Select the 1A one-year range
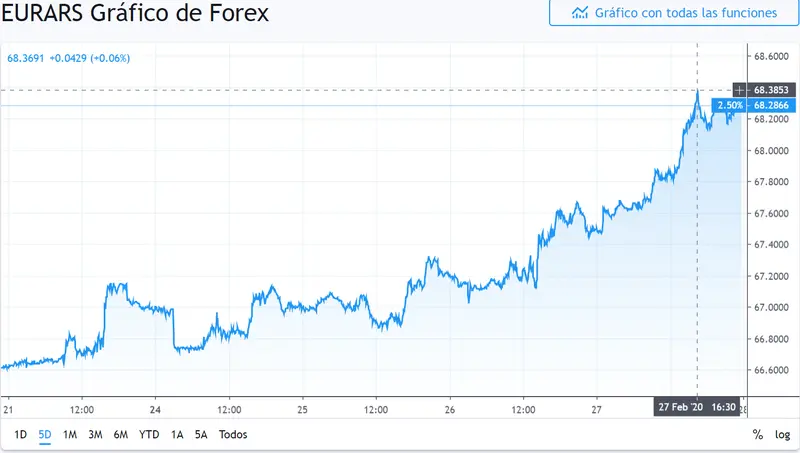This screenshot has width=800, height=453. point(177,435)
